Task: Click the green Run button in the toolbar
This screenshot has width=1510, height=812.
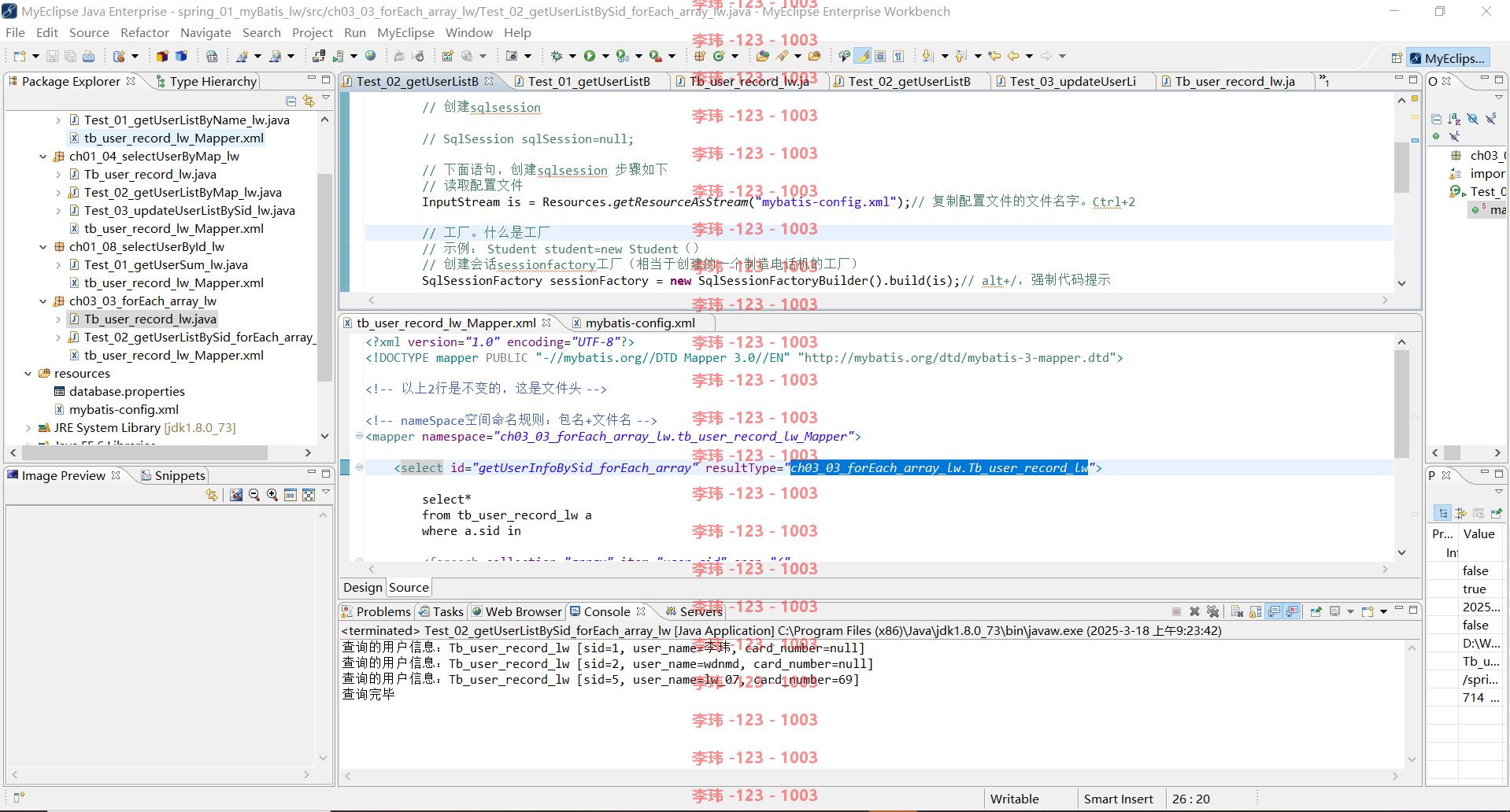Action: (x=590, y=56)
